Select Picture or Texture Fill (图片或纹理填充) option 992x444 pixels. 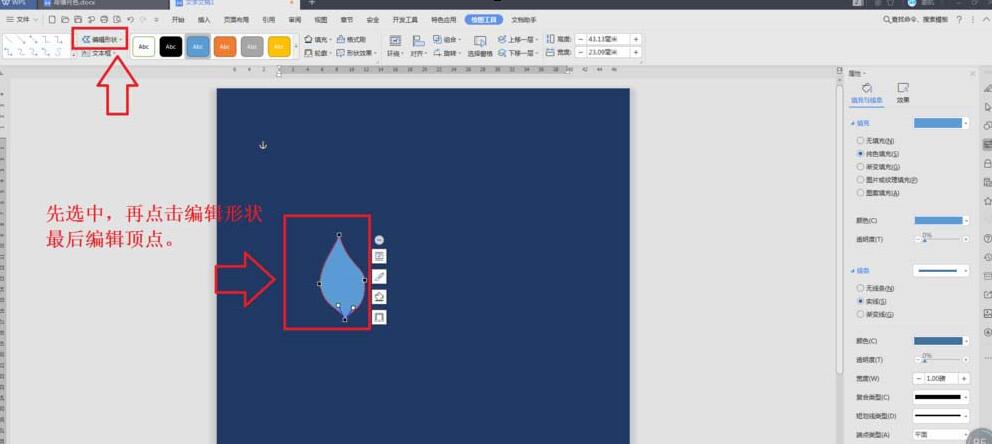pyautogui.click(x=887, y=180)
